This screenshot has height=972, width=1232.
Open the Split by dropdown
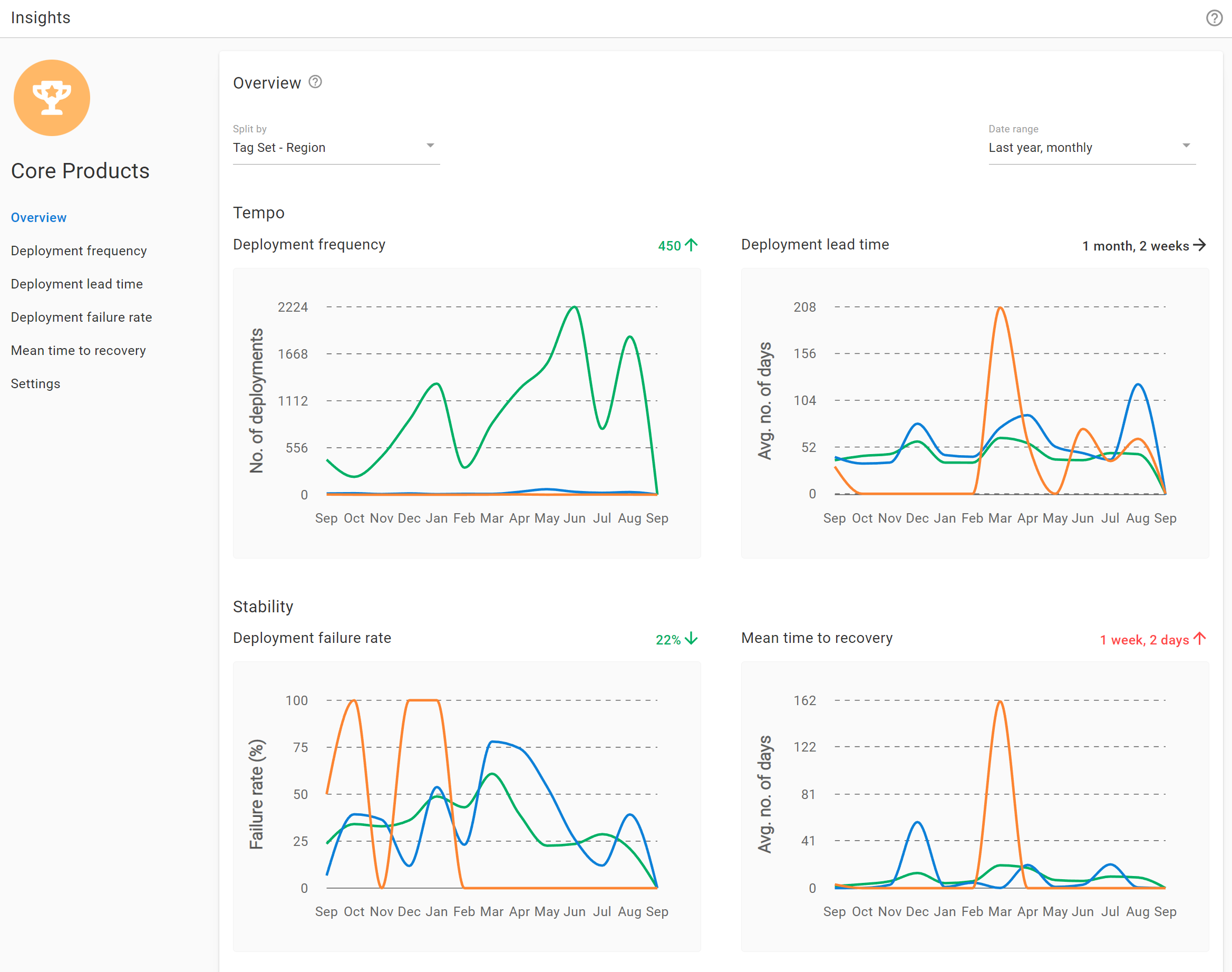click(336, 147)
